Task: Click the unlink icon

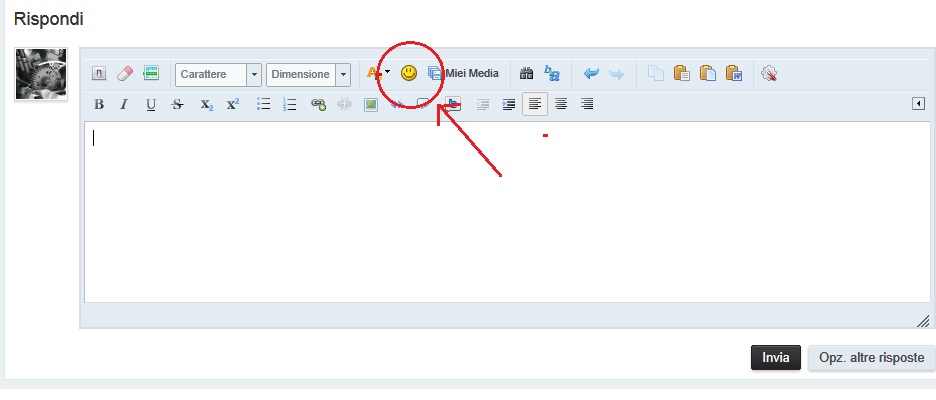Action: 344,104
